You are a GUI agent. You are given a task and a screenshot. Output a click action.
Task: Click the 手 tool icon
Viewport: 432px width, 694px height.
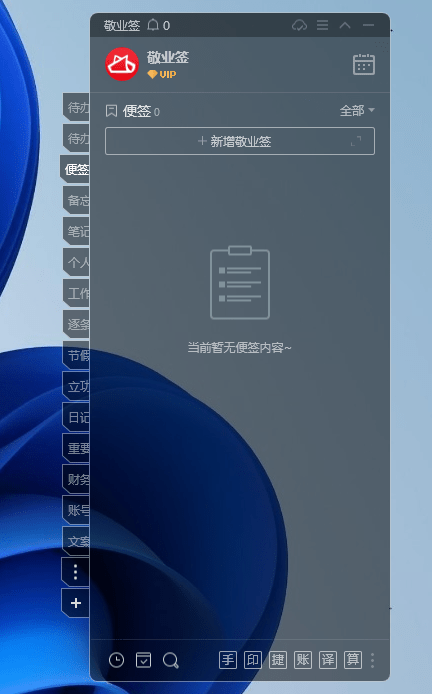pyautogui.click(x=228, y=660)
